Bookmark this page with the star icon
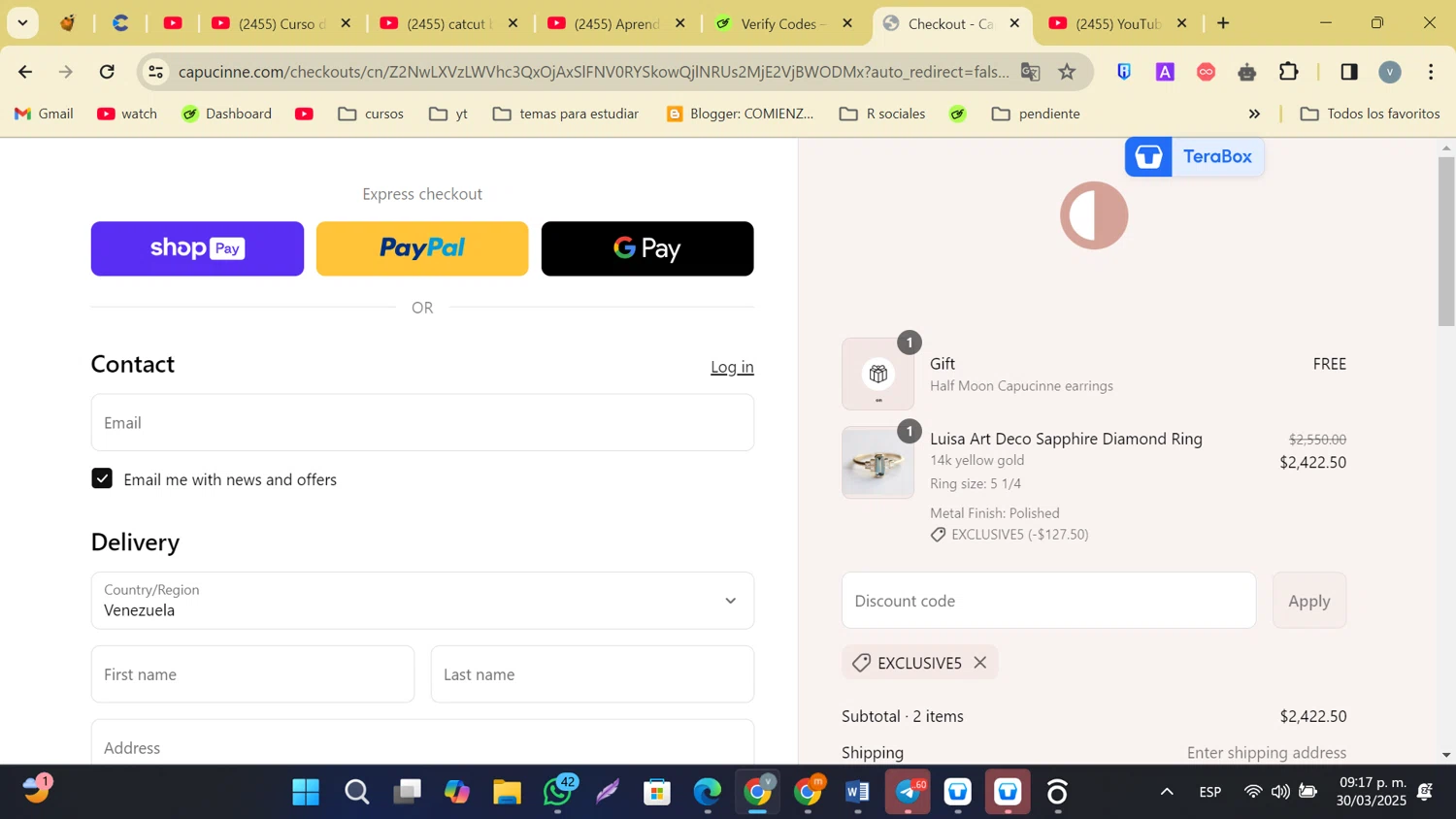This screenshot has height=819, width=1456. (x=1067, y=72)
